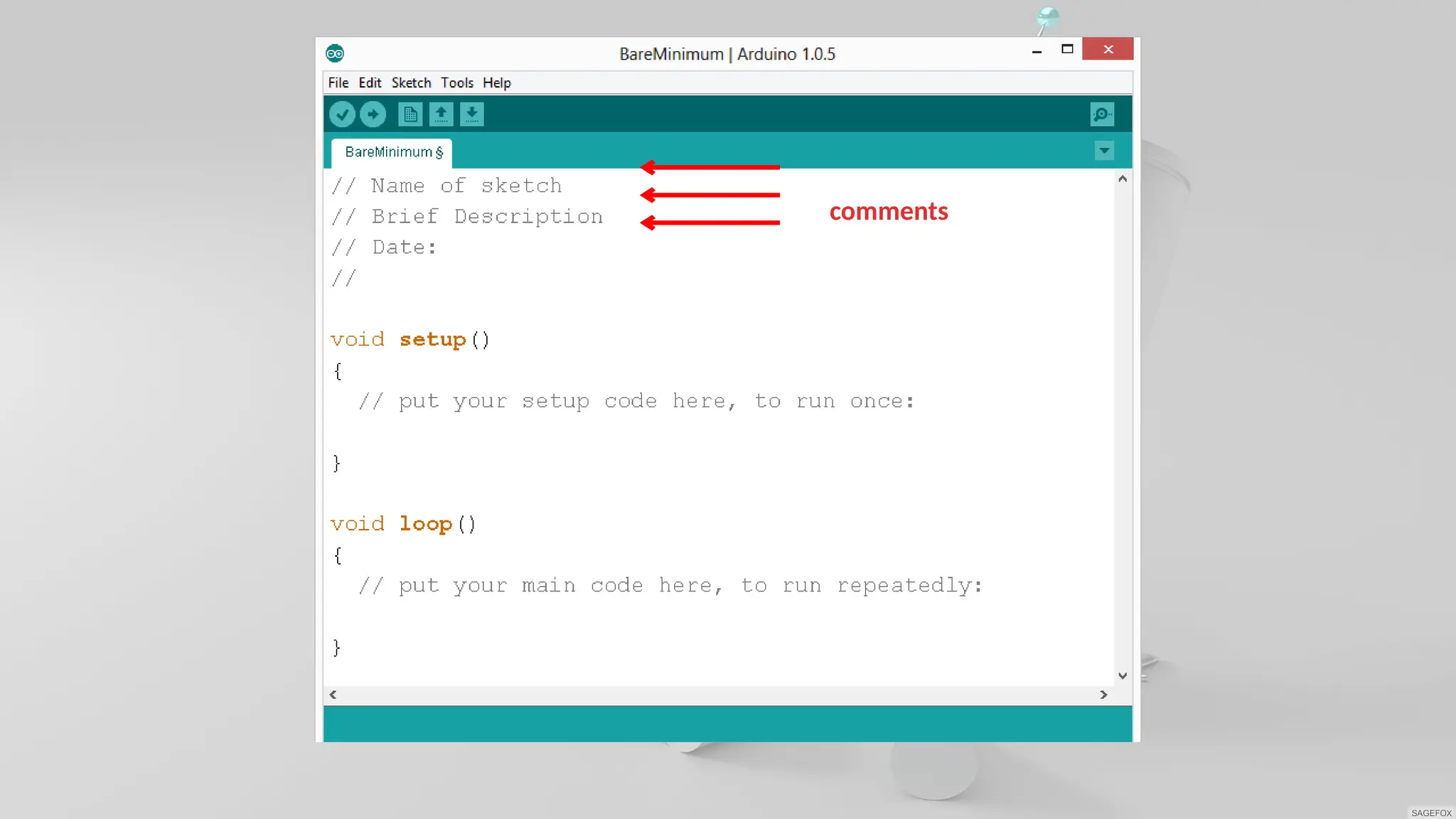Open the Tools menu
The width and height of the screenshot is (1456, 819).
456,83
